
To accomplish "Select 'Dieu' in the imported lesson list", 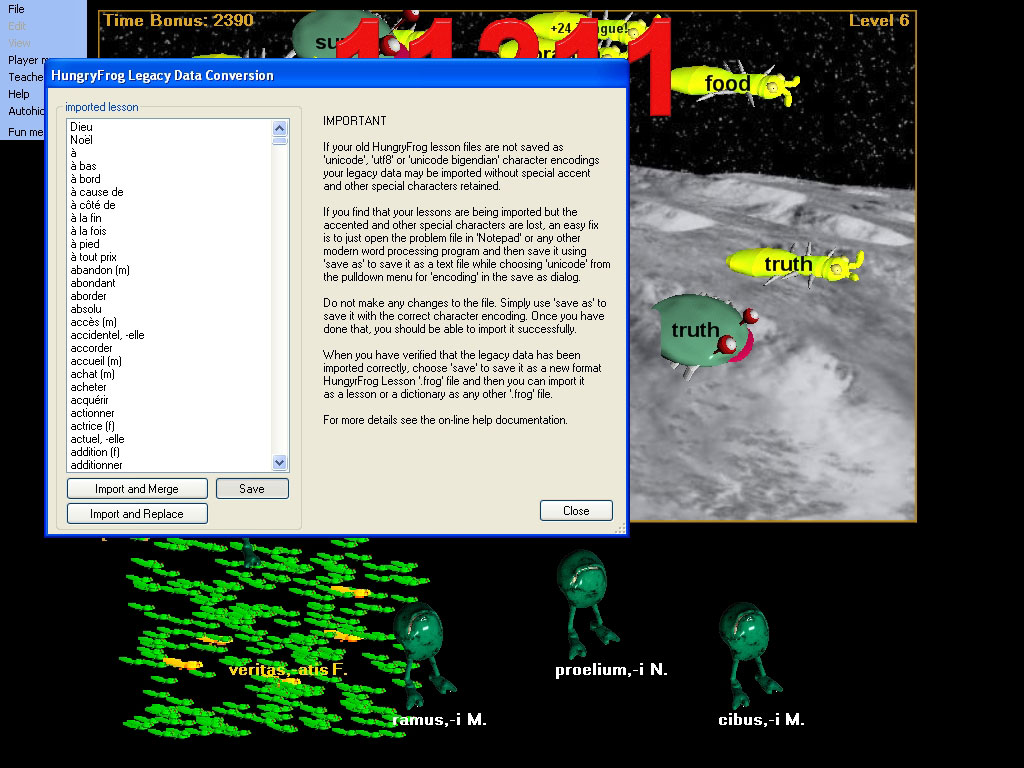I will 81,127.
